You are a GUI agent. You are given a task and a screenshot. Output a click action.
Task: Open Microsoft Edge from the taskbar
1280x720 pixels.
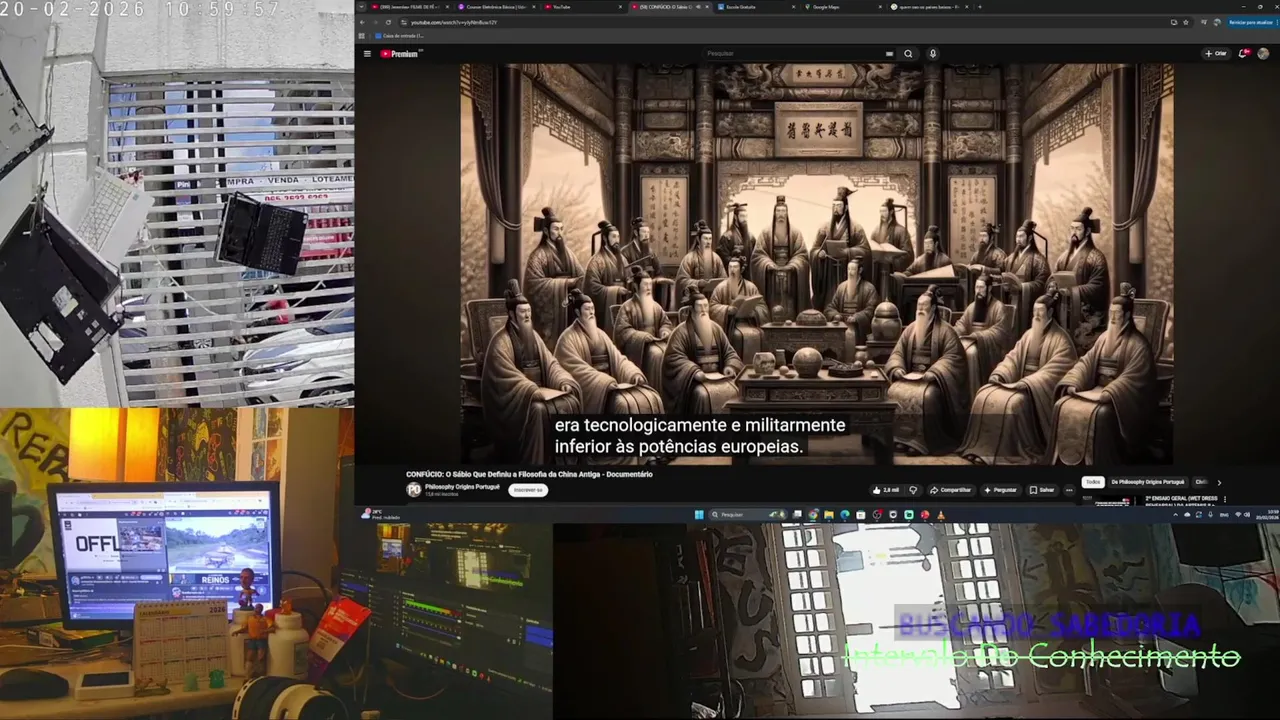845,514
